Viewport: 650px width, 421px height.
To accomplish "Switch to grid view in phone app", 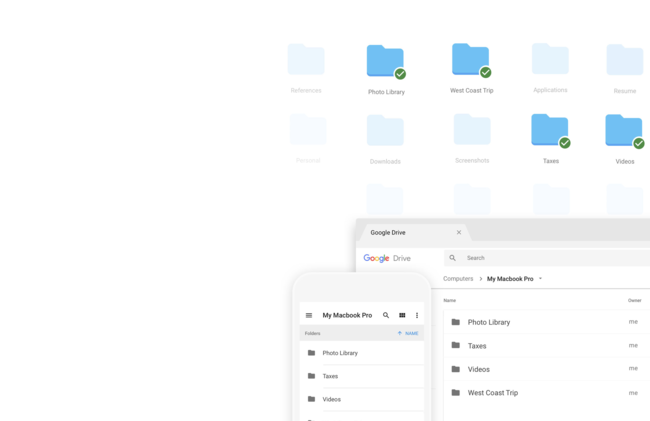I will click(x=402, y=315).
